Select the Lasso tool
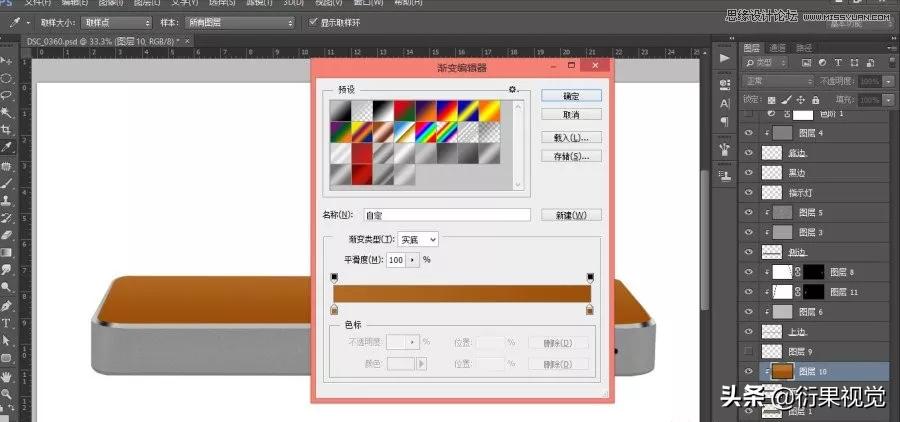 coord(7,95)
